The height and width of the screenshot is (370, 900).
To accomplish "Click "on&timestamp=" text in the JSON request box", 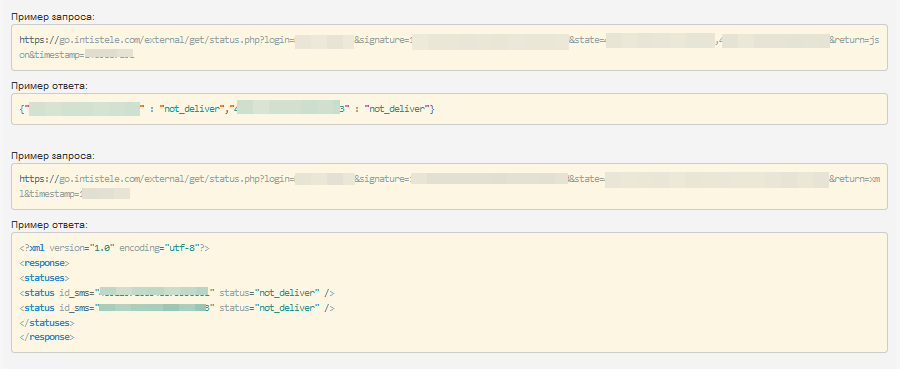I will [x=52, y=55].
